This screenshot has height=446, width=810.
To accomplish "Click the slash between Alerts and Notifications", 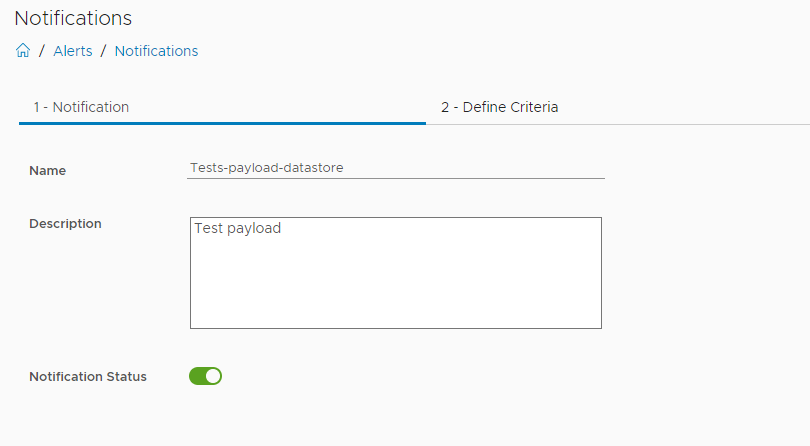I will click(104, 51).
